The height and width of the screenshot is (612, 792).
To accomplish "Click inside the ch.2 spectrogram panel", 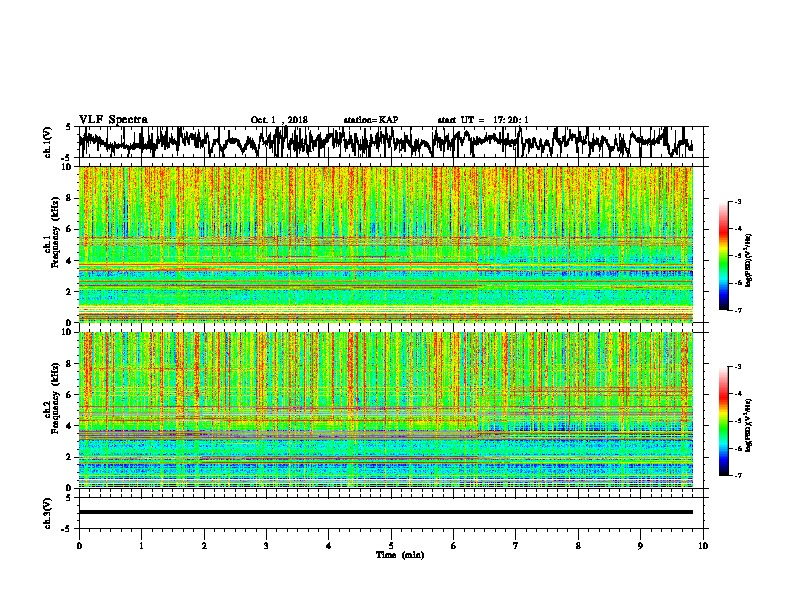I will (x=386, y=410).
